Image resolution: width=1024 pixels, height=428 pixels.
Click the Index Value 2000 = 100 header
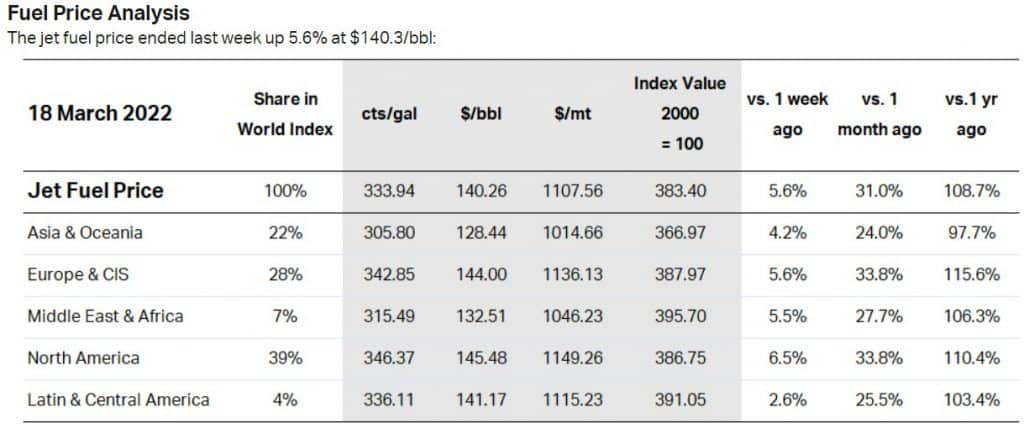click(x=680, y=114)
